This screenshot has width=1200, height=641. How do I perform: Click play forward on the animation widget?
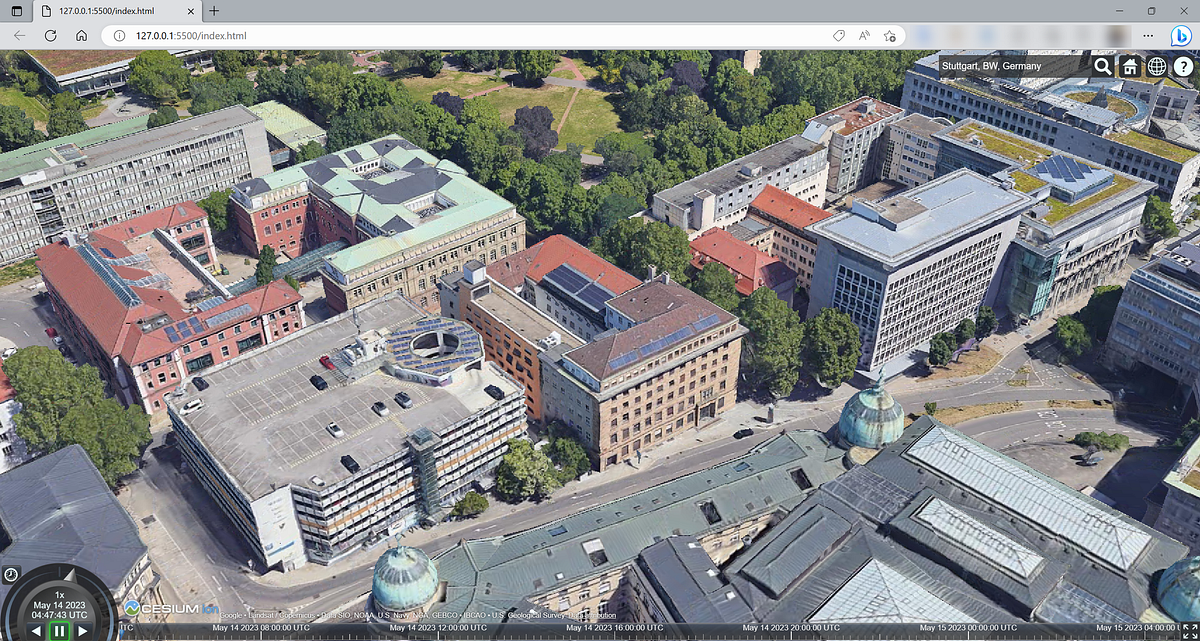coord(80,631)
